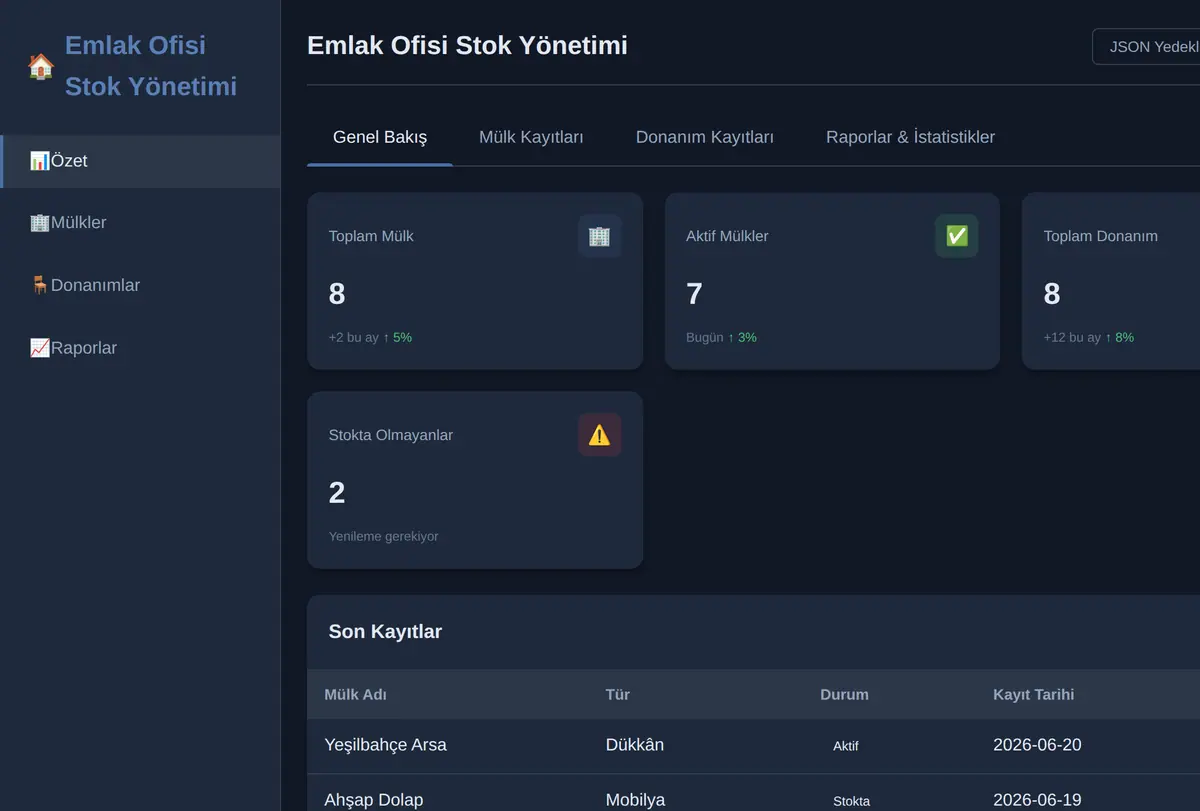Click the Mülk Adı column header
This screenshot has width=1200, height=811.
pyautogui.click(x=355, y=695)
